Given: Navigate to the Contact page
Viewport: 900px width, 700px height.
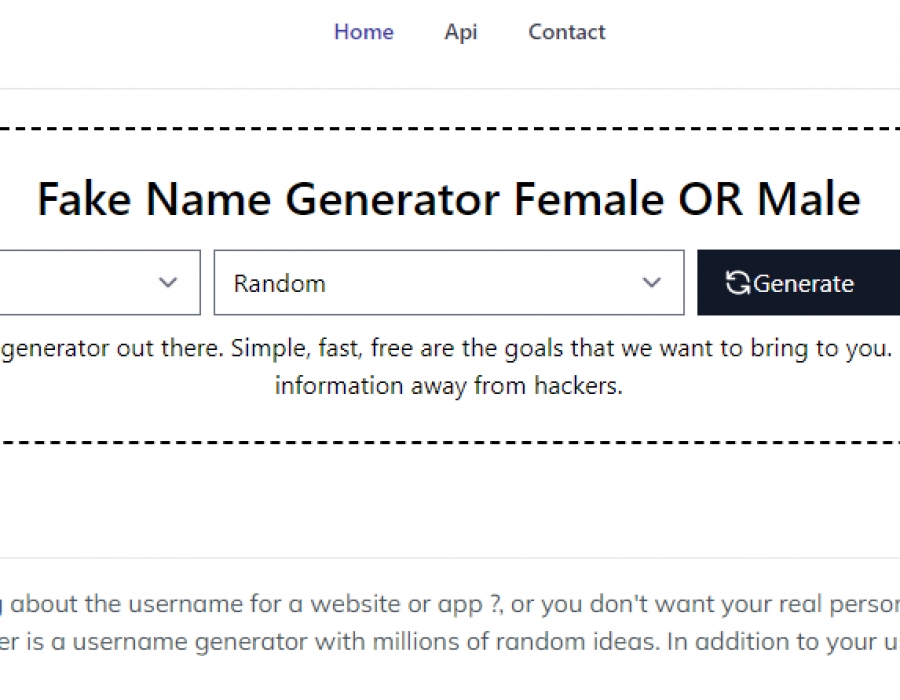Looking at the screenshot, I should click(567, 32).
